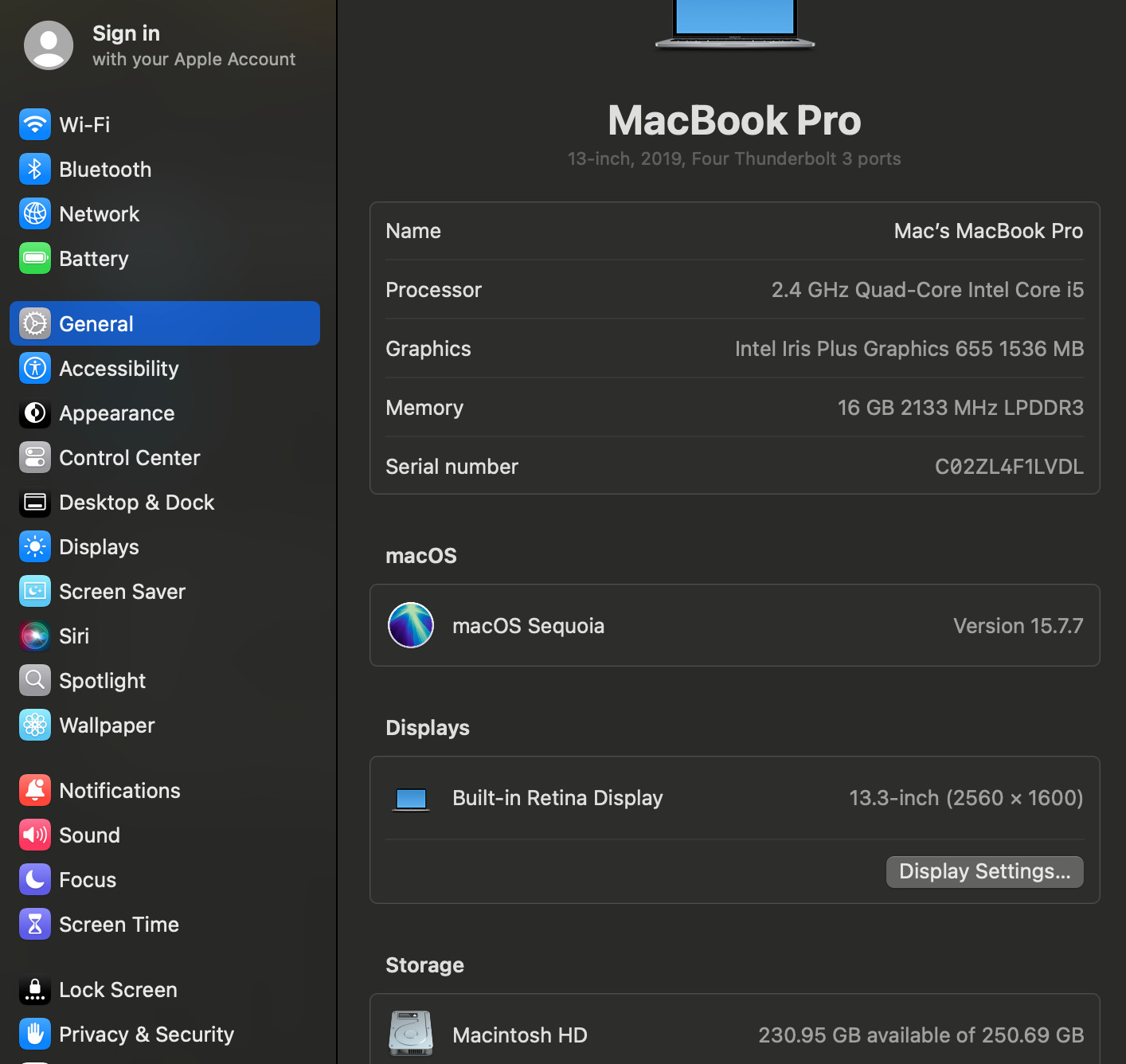
Task: Click Built-in Retina Display label
Action: point(557,798)
